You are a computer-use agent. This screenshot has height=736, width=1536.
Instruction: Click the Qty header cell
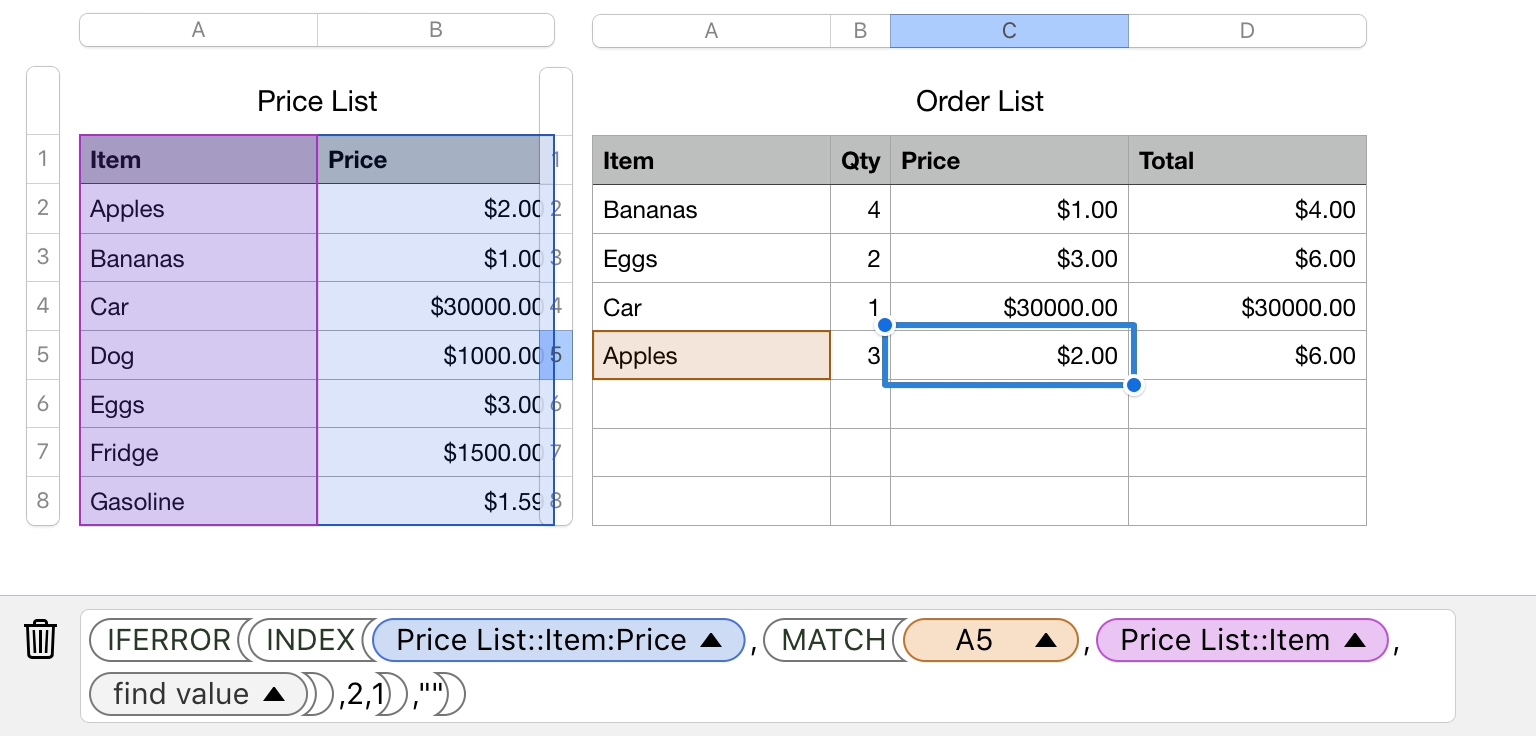(x=860, y=161)
